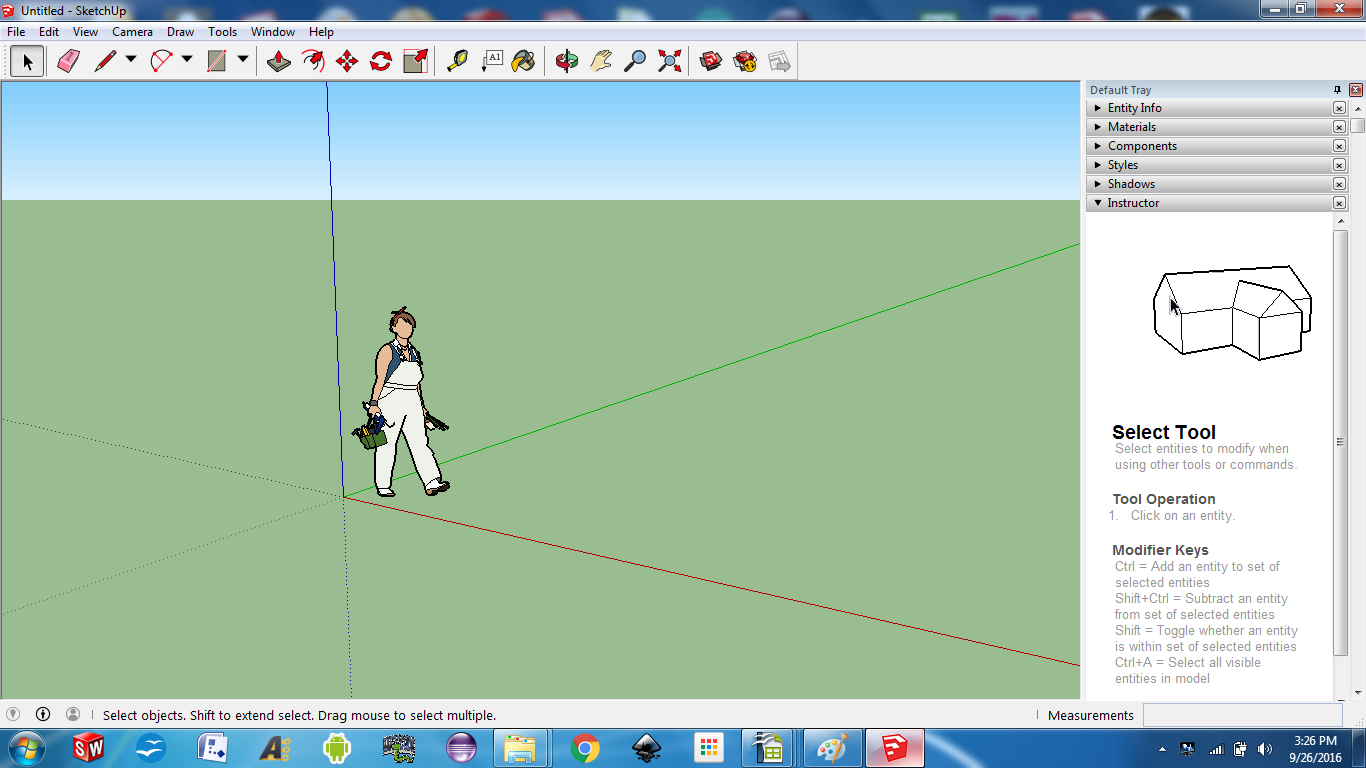Image resolution: width=1366 pixels, height=768 pixels.
Task: Open the Help menu
Action: 321,32
